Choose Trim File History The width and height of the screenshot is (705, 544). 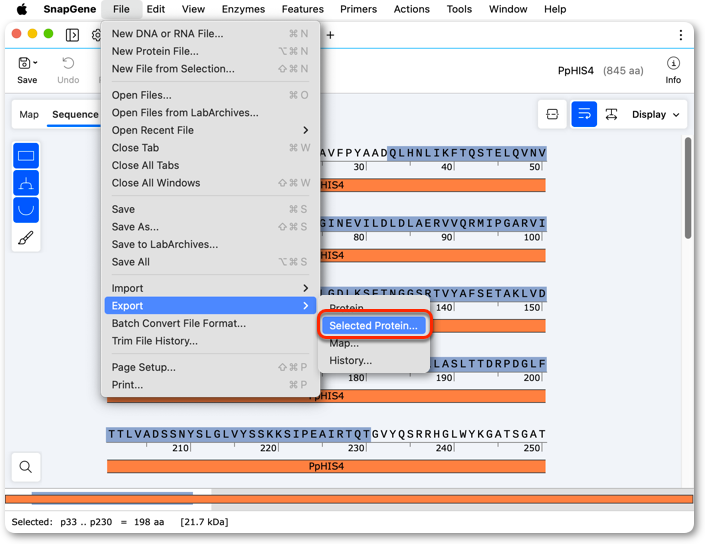pyautogui.click(x=210, y=341)
